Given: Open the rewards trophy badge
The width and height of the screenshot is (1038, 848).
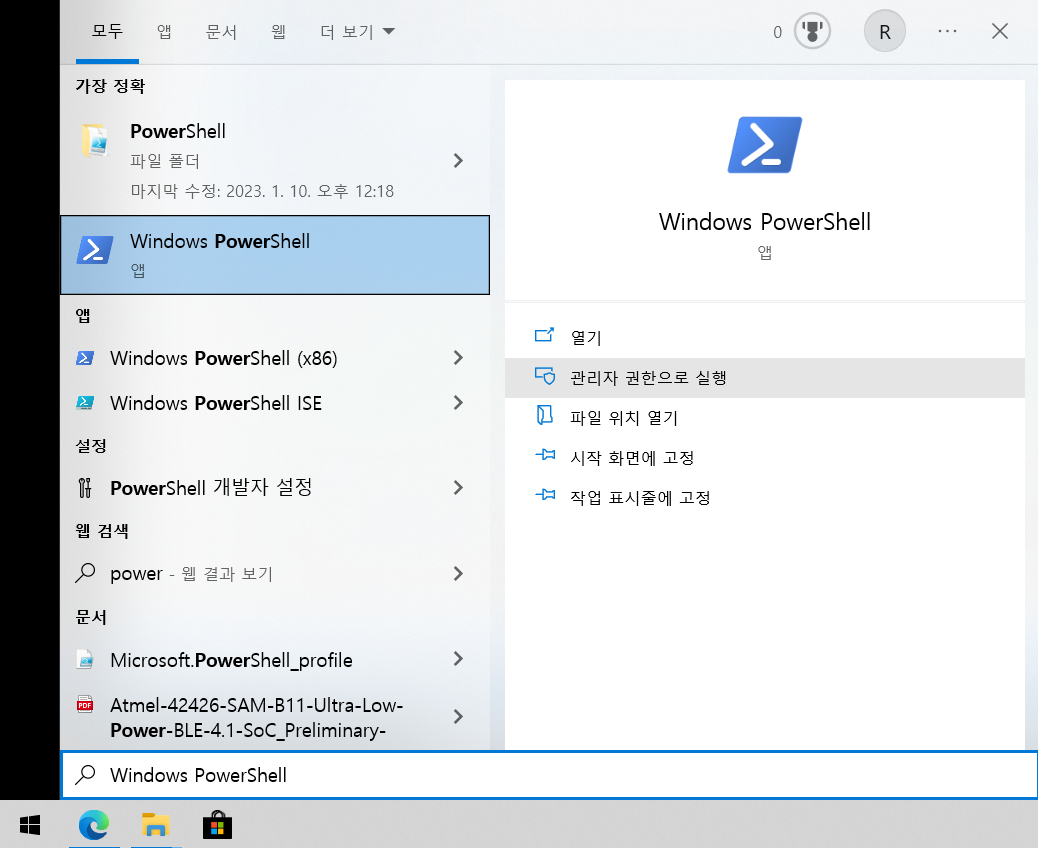Looking at the screenshot, I should tap(812, 31).
